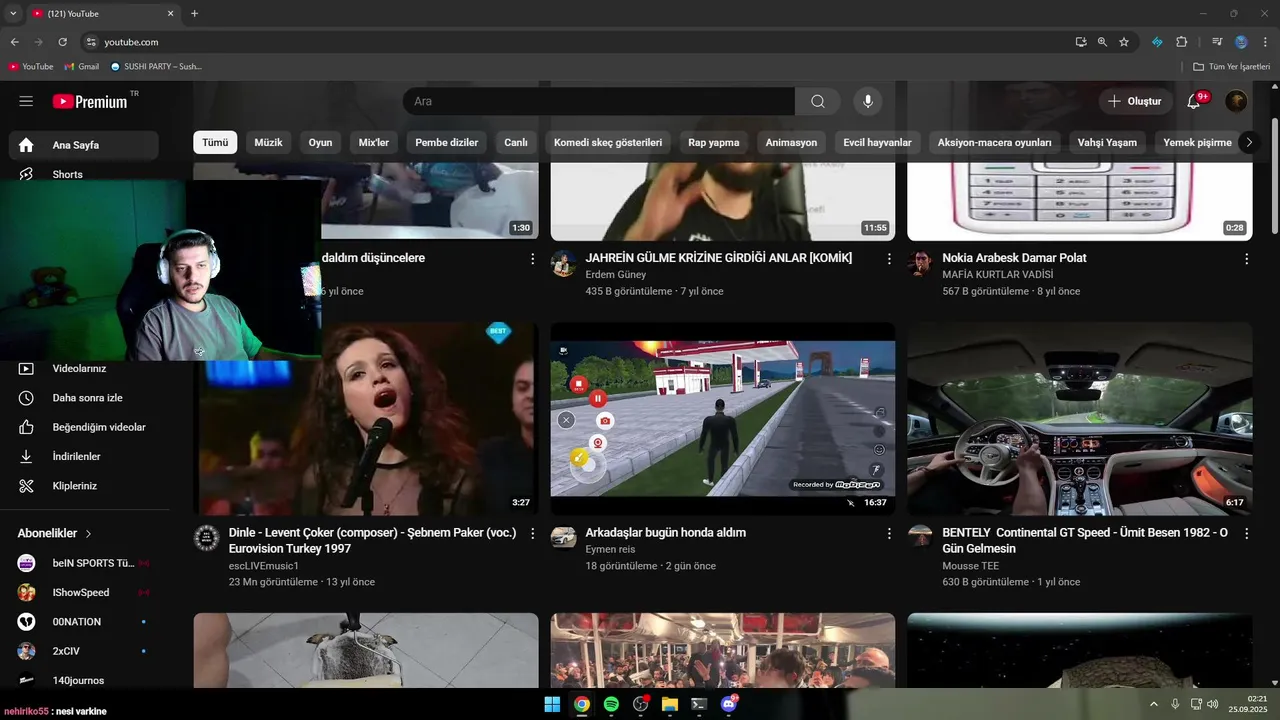Go to Ana Sayfa in sidebar

[84, 145]
